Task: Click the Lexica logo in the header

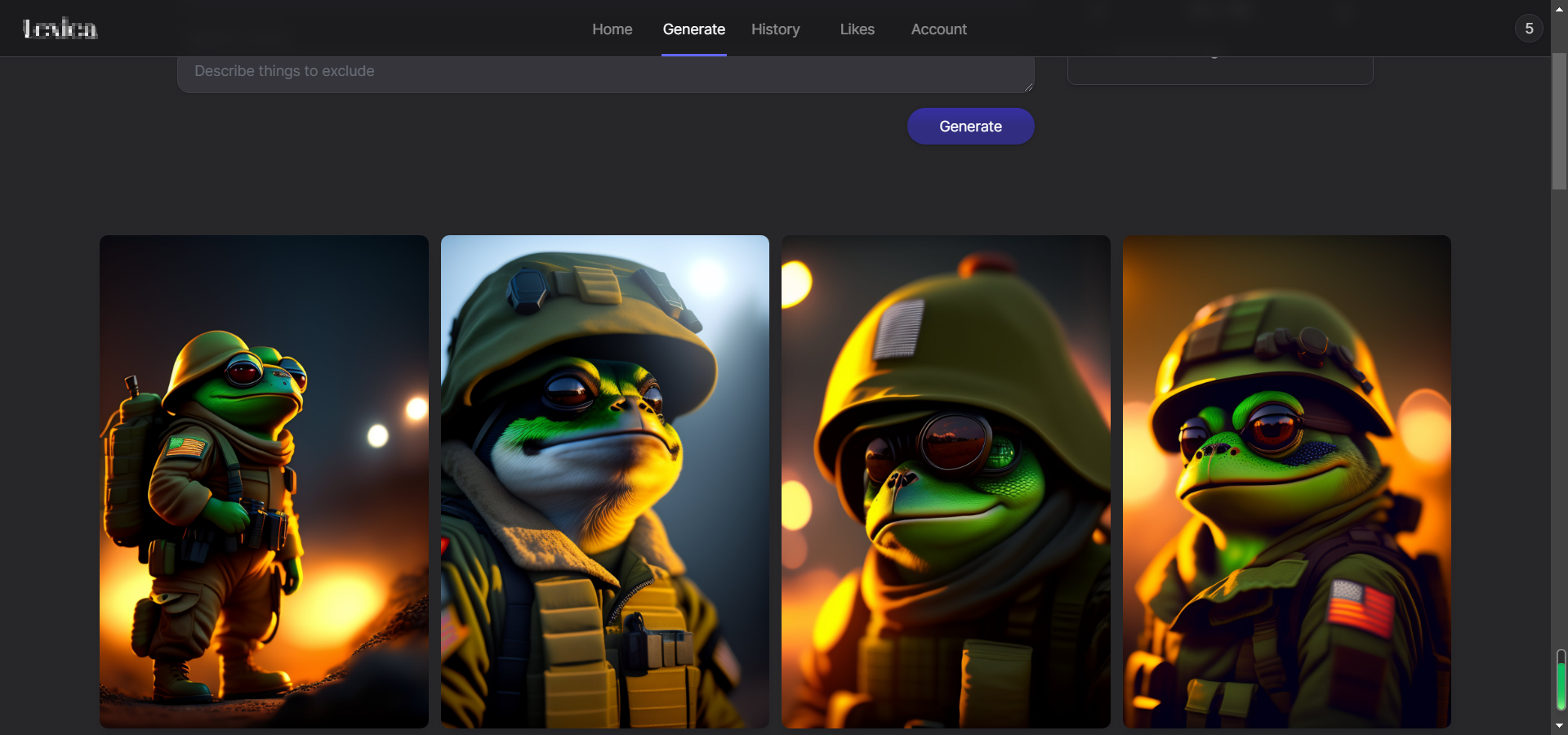Action: click(60, 29)
